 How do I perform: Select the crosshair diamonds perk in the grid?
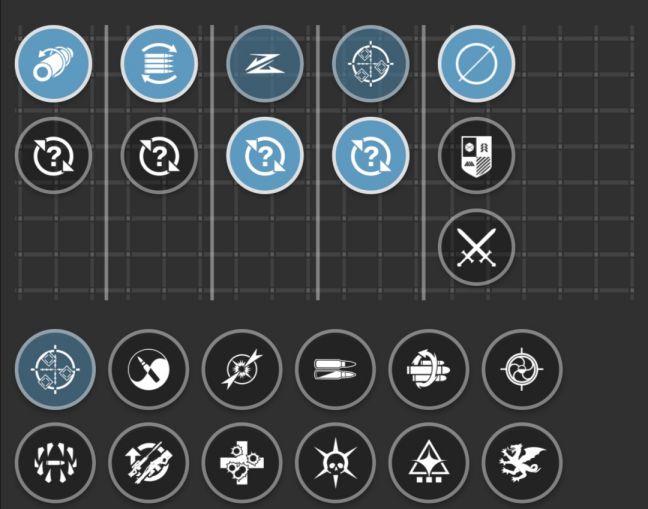point(371,64)
